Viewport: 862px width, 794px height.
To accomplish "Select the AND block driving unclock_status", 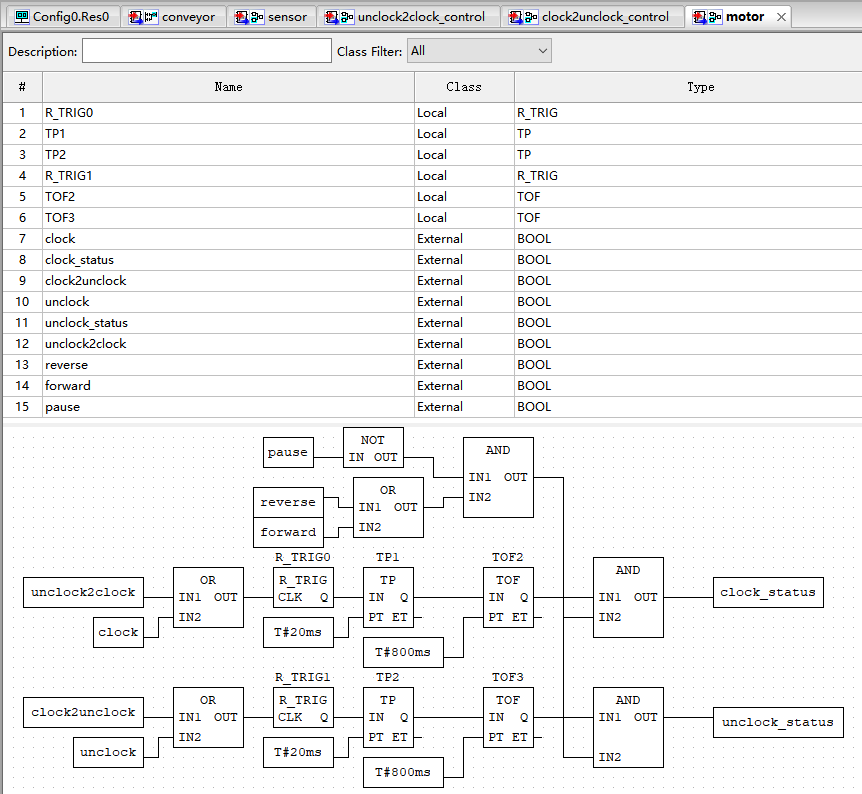I will pos(628,727).
